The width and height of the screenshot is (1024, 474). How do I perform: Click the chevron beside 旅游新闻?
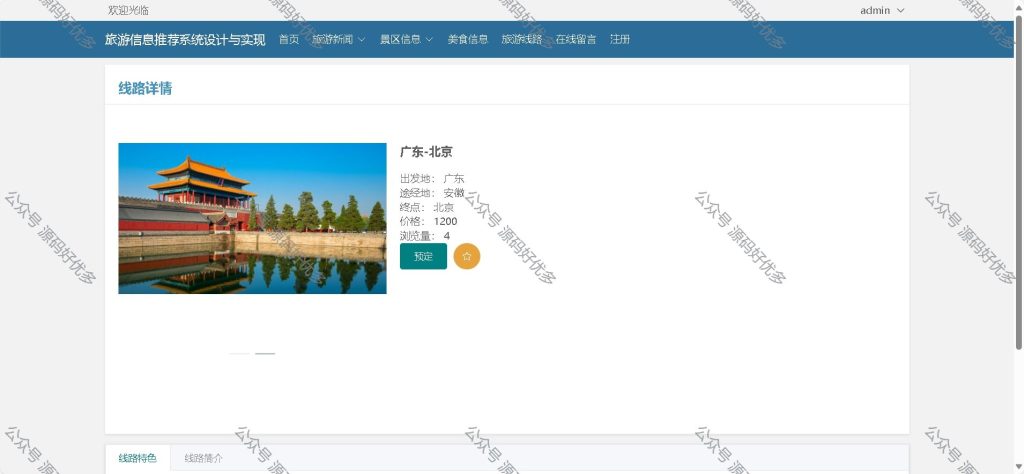click(361, 39)
